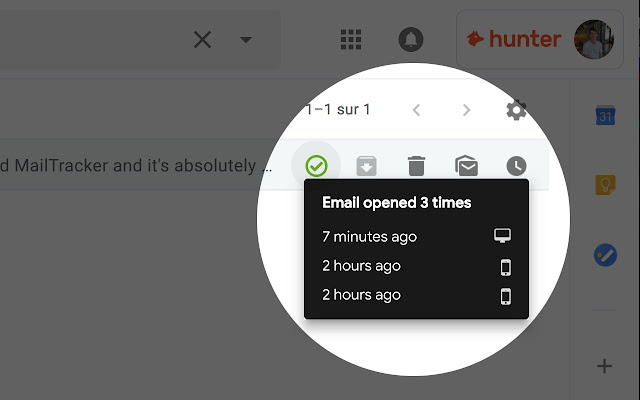Click the green MailTracker checkmark icon
Screen dimensions: 640x400
(x=316, y=166)
